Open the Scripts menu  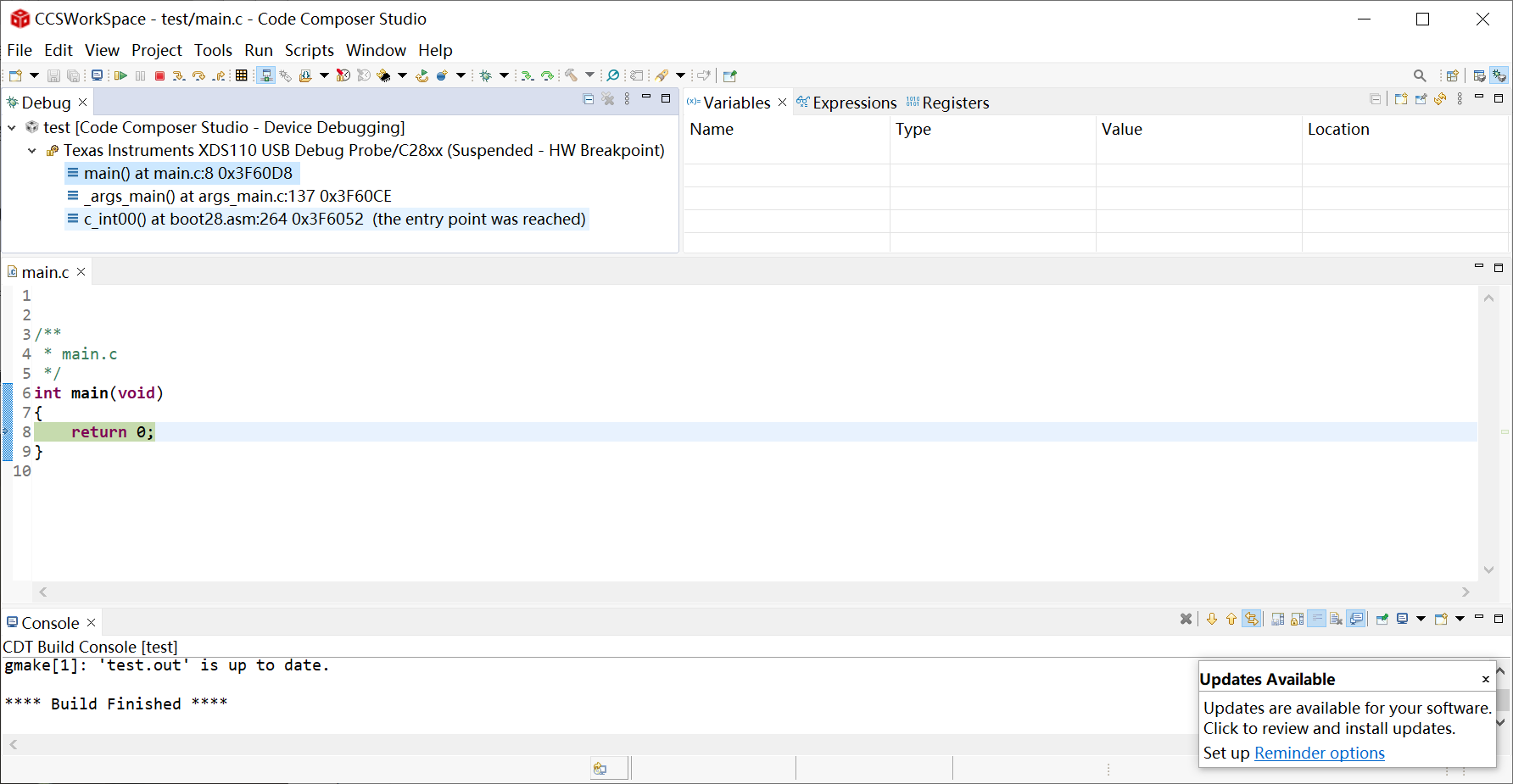click(309, 50)
